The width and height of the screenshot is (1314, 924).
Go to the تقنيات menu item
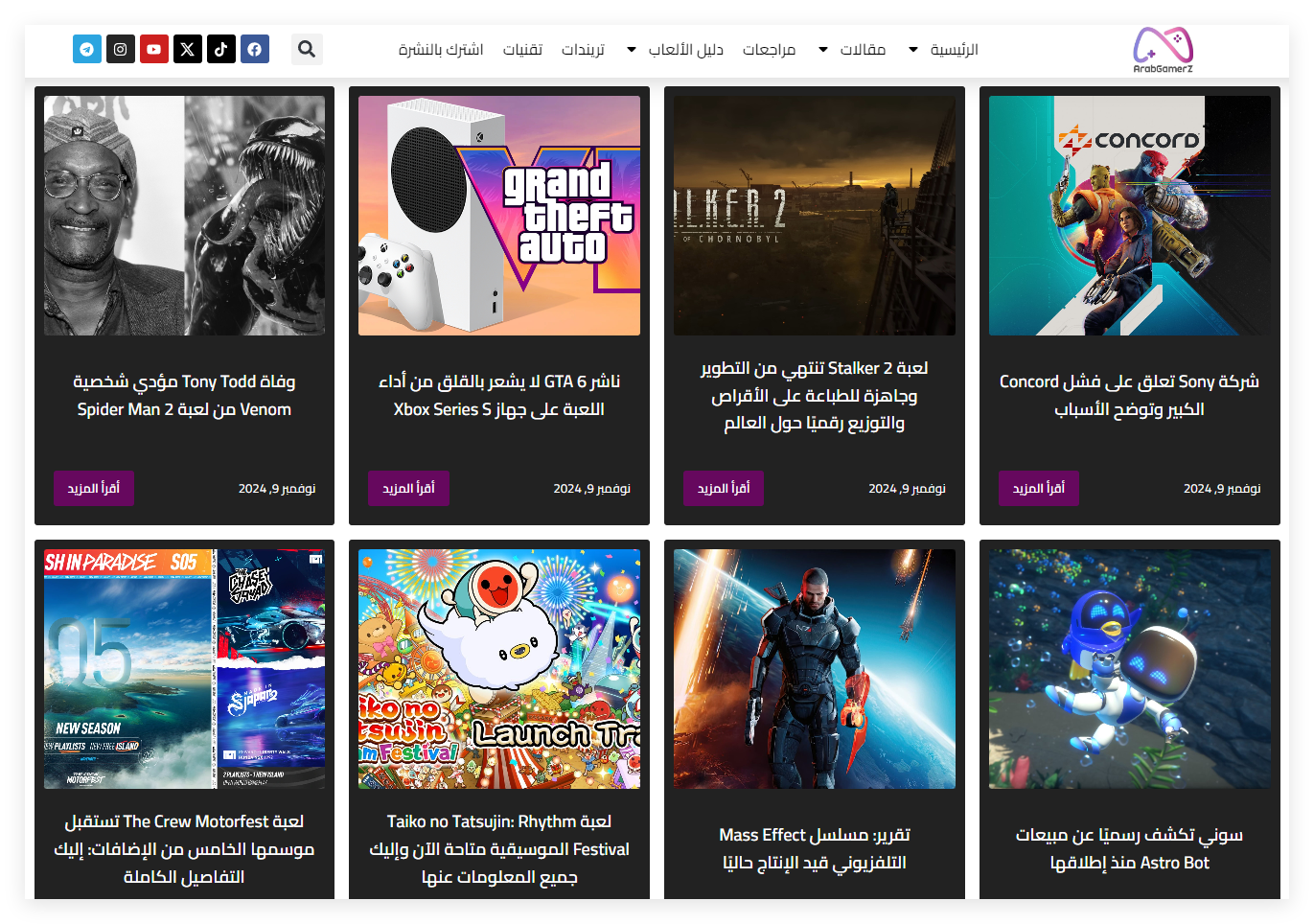click(522, 50)
